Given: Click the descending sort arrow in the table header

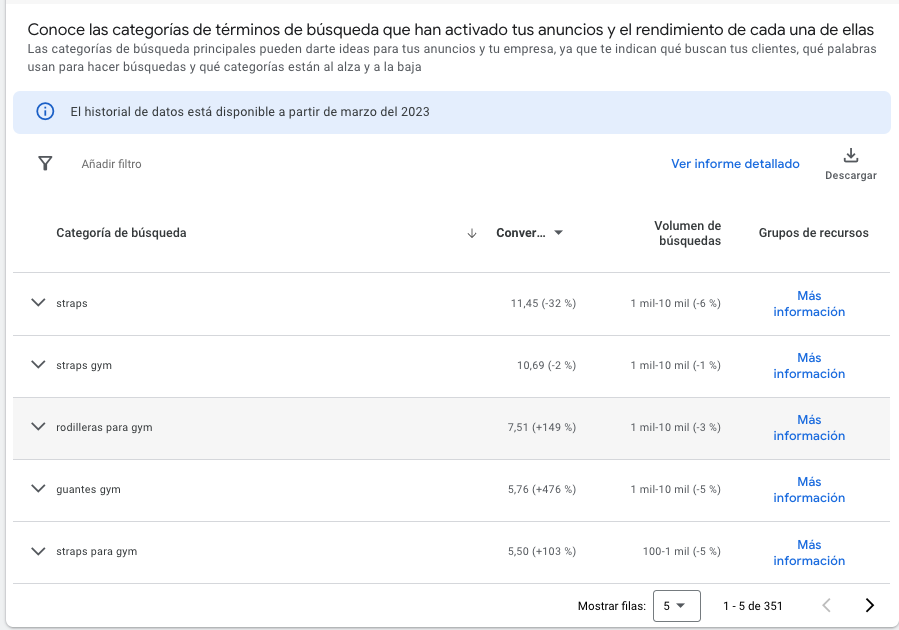Looking at the screenshot, I should tap(471, 232).
